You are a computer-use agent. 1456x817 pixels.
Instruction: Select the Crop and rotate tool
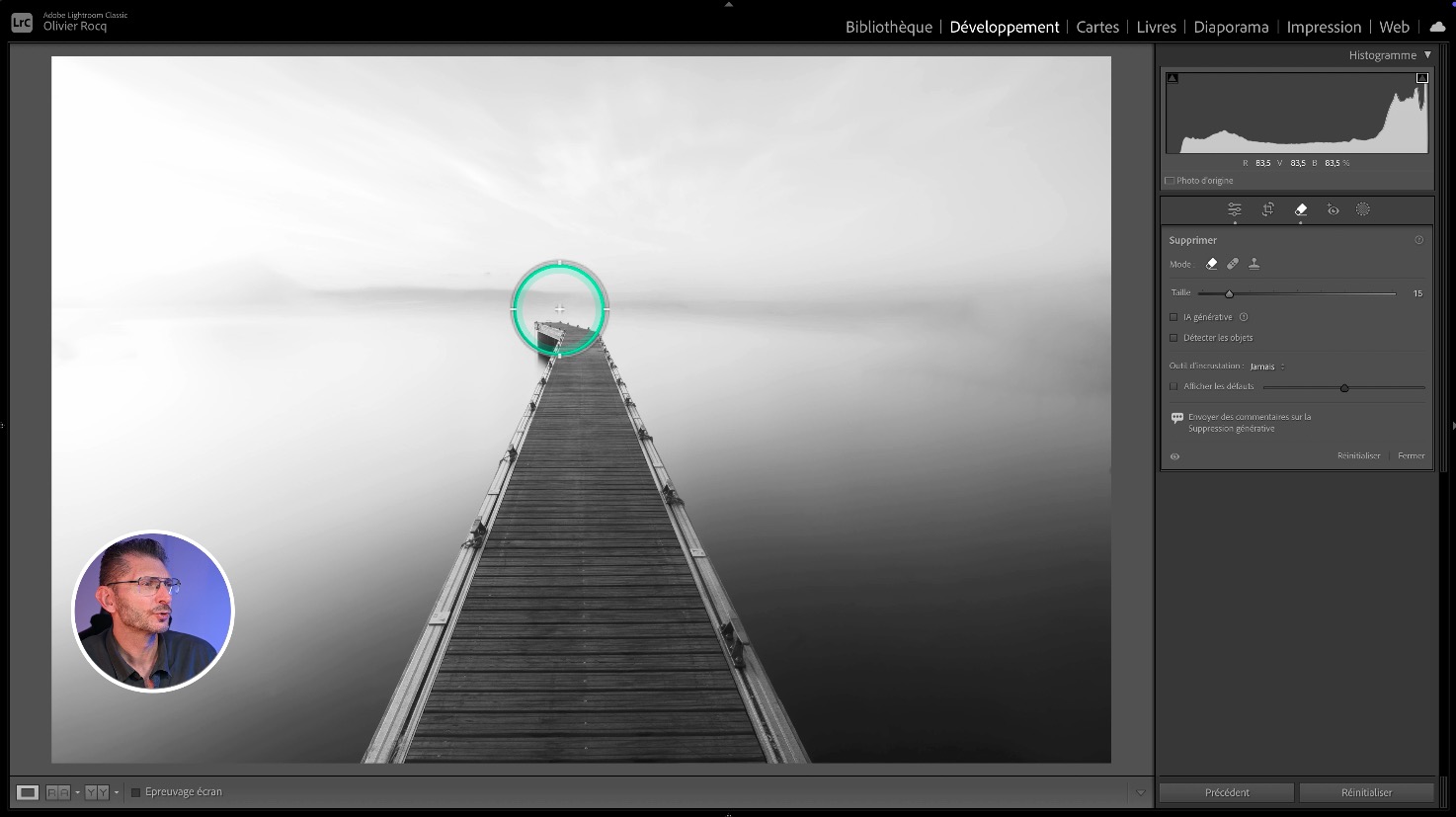(1267, 209)
